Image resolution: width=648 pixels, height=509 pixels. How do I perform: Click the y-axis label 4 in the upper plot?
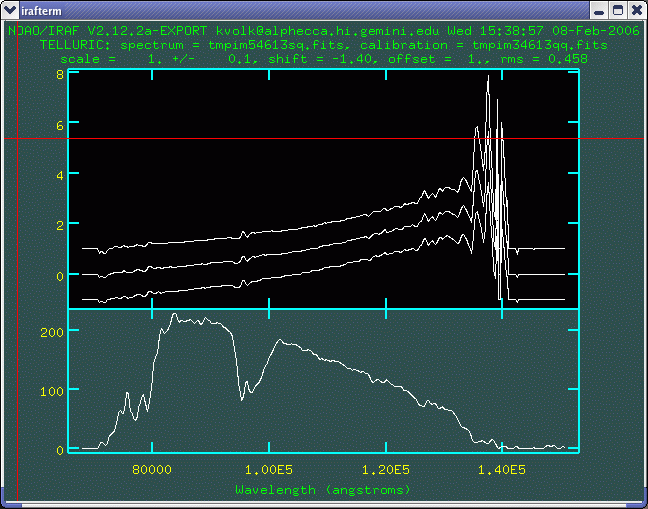pyautogui.click(x=60, y=175)
